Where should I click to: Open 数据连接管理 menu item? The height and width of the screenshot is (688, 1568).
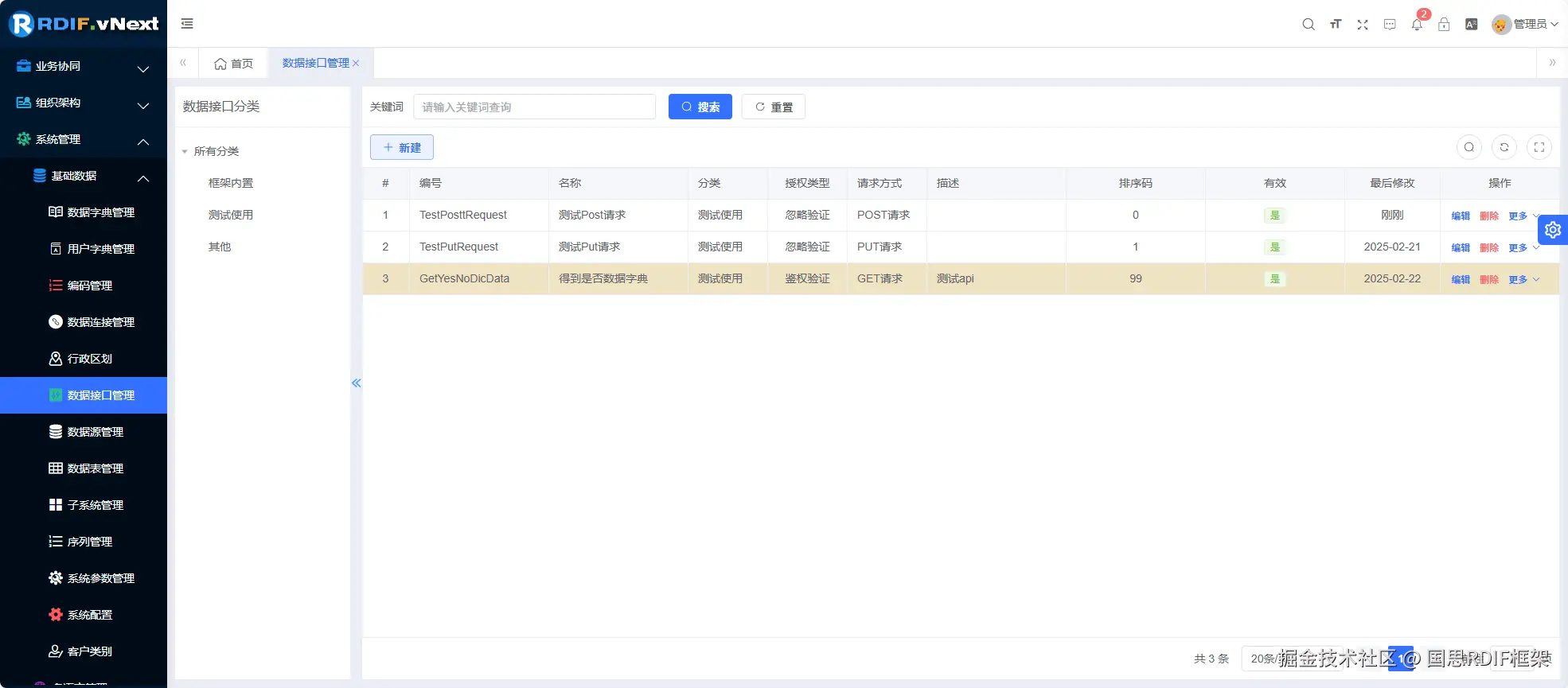pyautogui.click(x=84, y=322)
